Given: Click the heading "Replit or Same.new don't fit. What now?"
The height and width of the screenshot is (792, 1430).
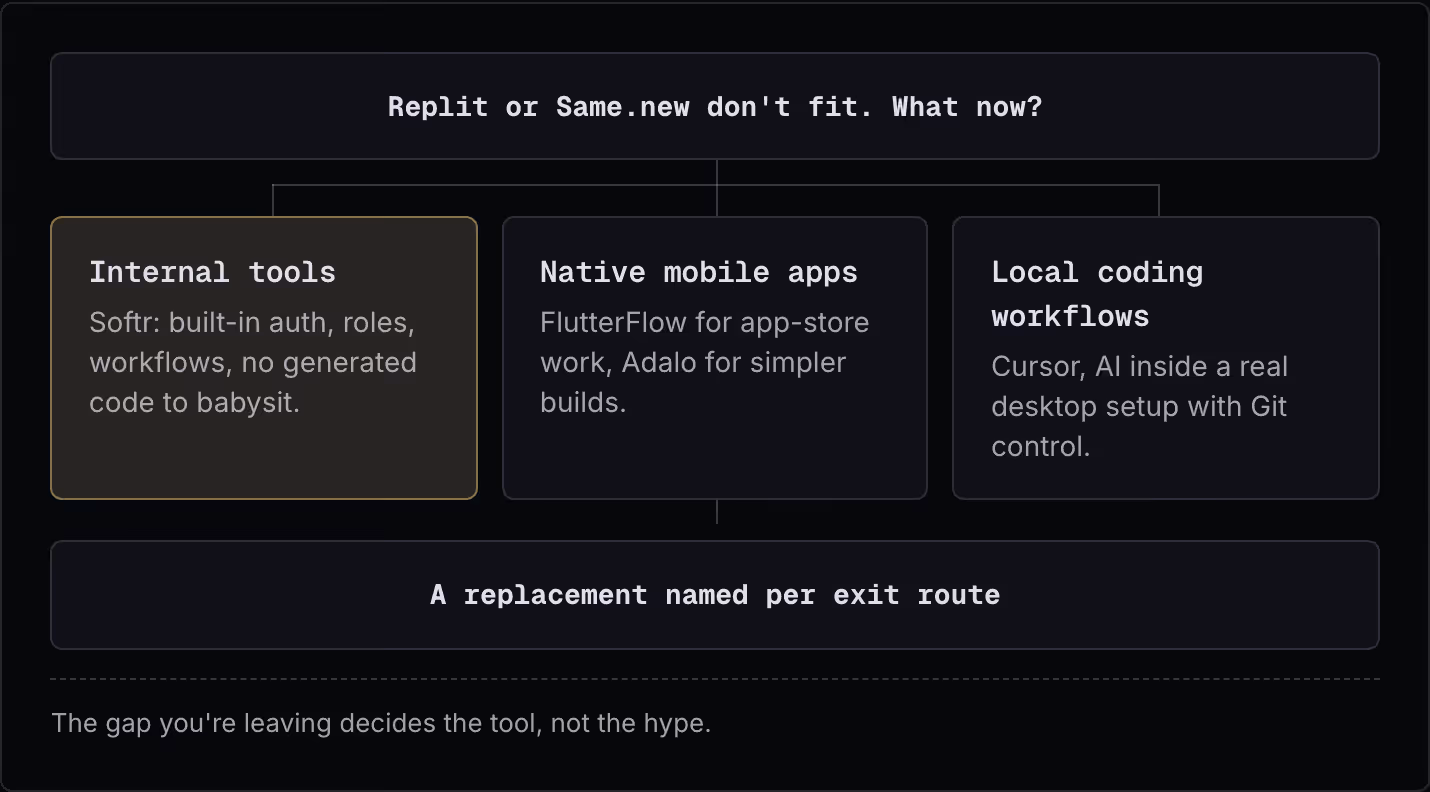Looking at the screenshot, I should point(715,107).
